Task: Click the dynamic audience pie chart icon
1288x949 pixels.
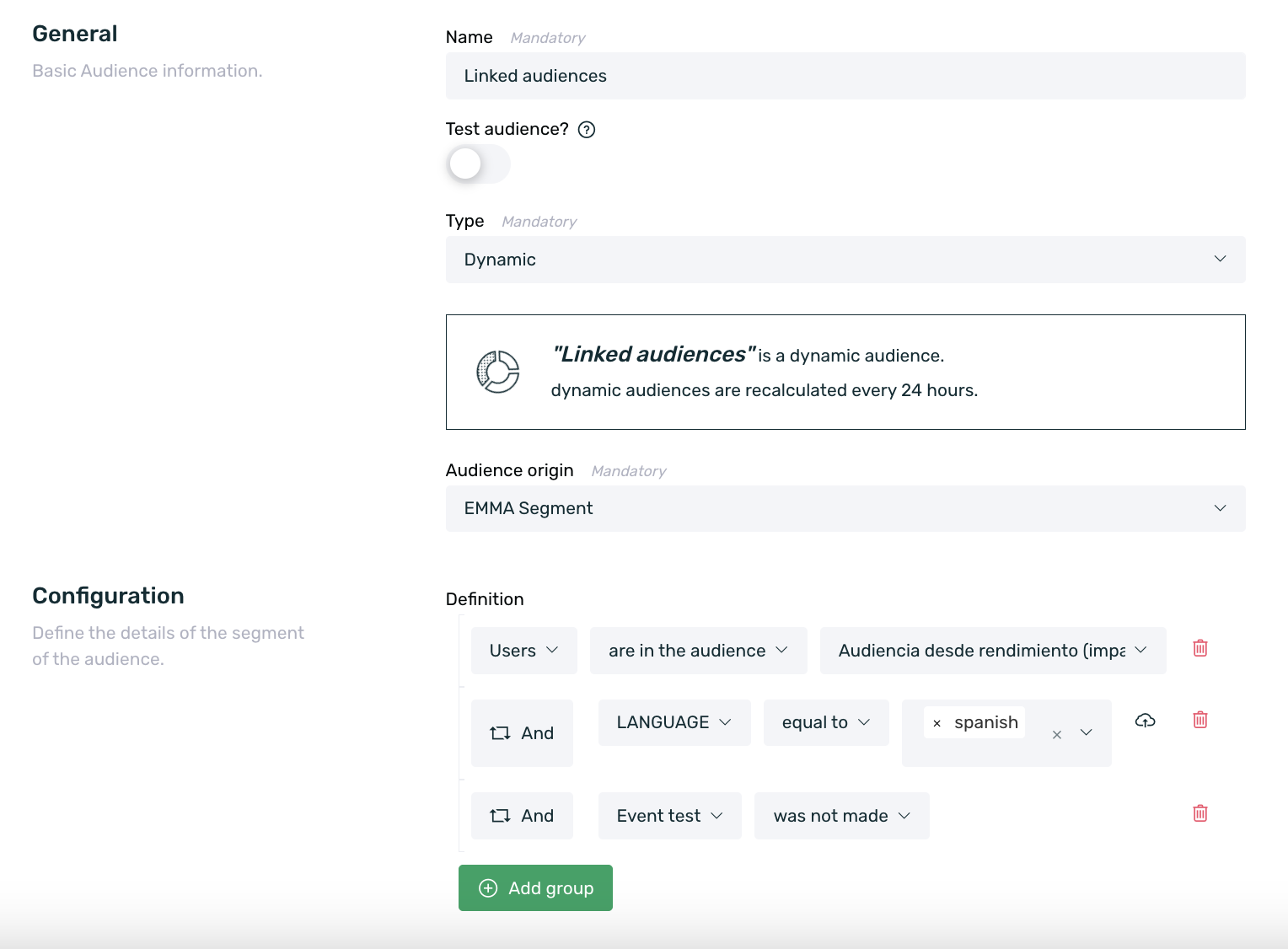Action: tap(498, 372)
